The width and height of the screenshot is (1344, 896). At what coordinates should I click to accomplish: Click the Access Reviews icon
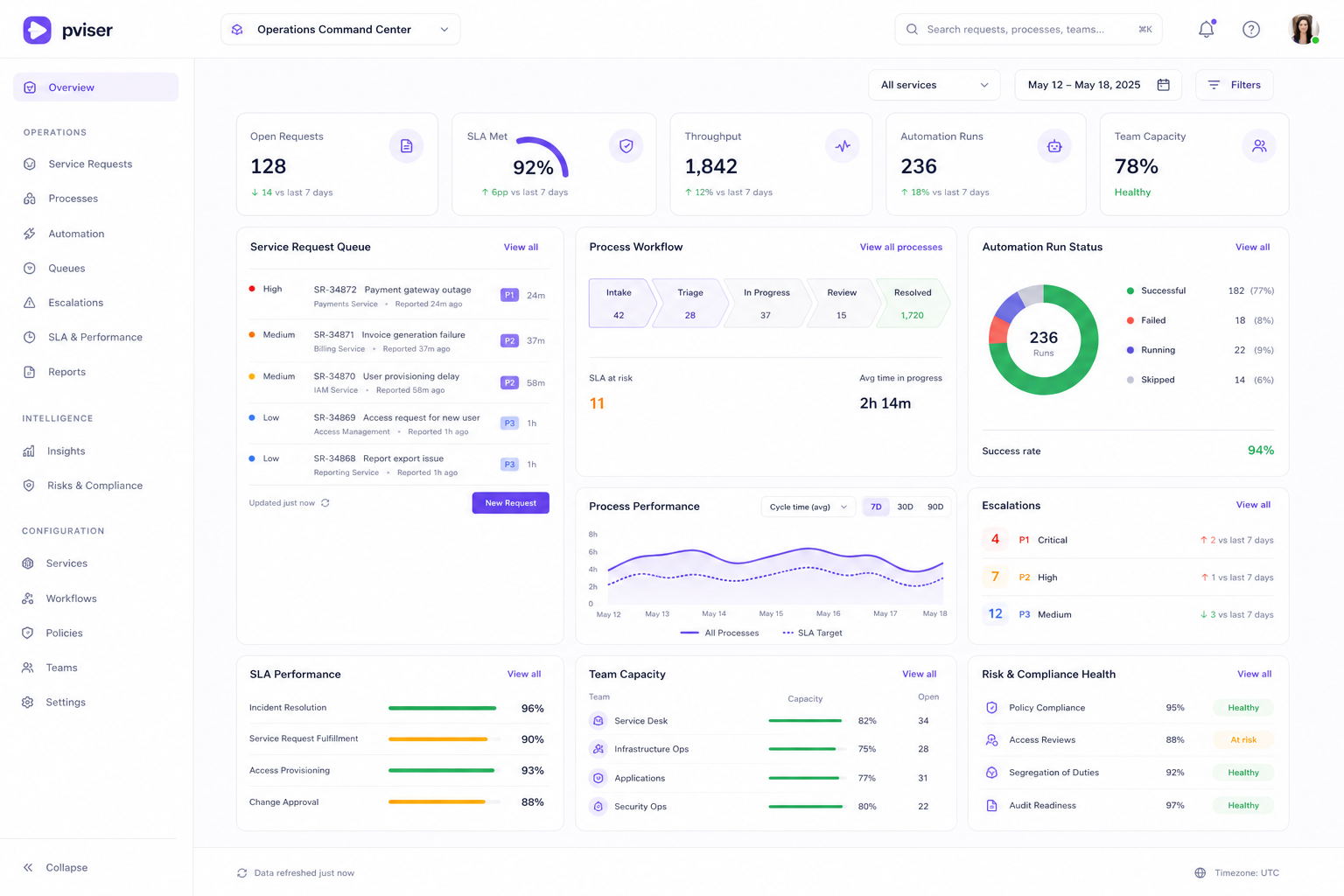point(992,740)
